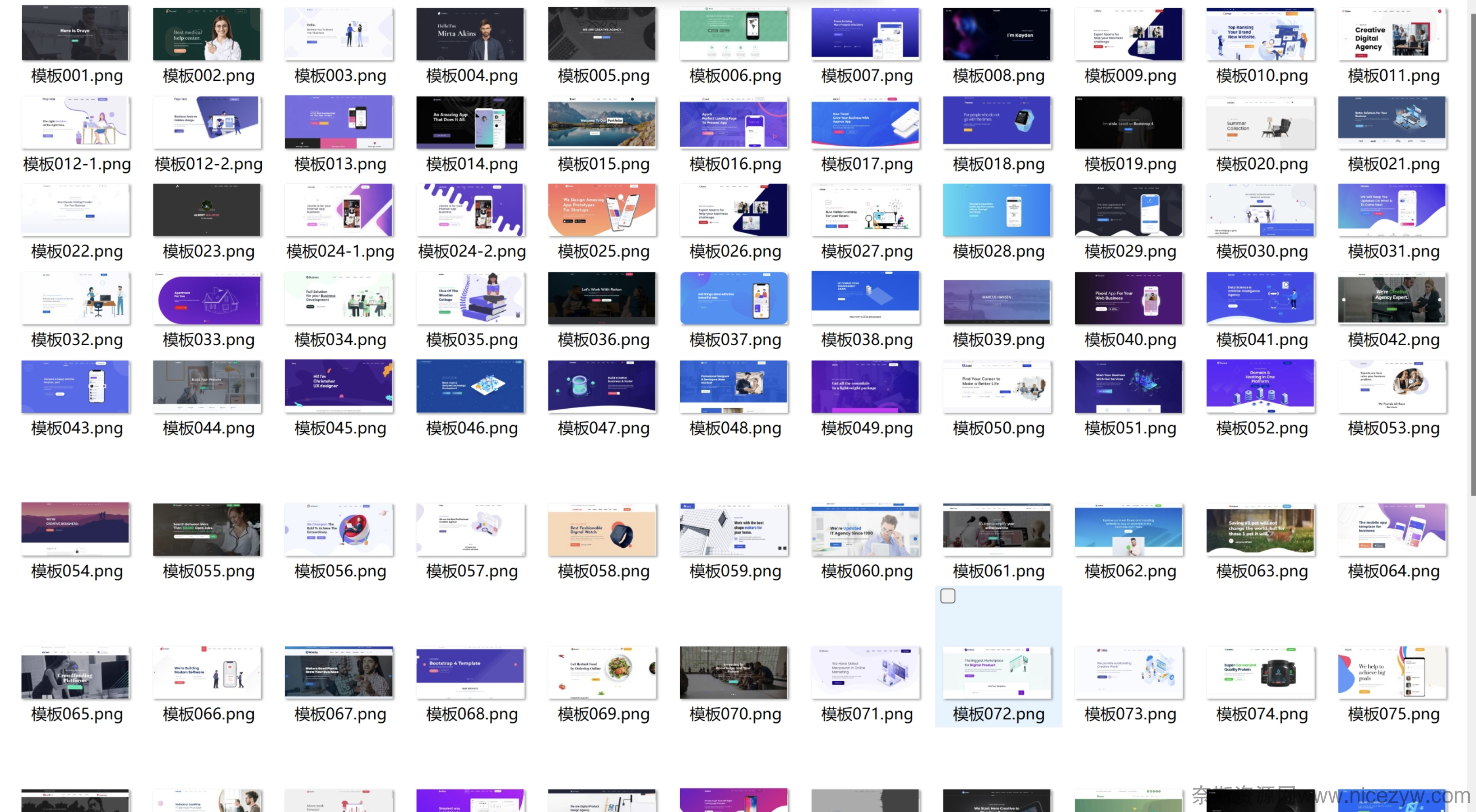Click thumbnail of 模板074.png protein product
This screenshot has height=812, width=1476.
(x=1261, y=673)
